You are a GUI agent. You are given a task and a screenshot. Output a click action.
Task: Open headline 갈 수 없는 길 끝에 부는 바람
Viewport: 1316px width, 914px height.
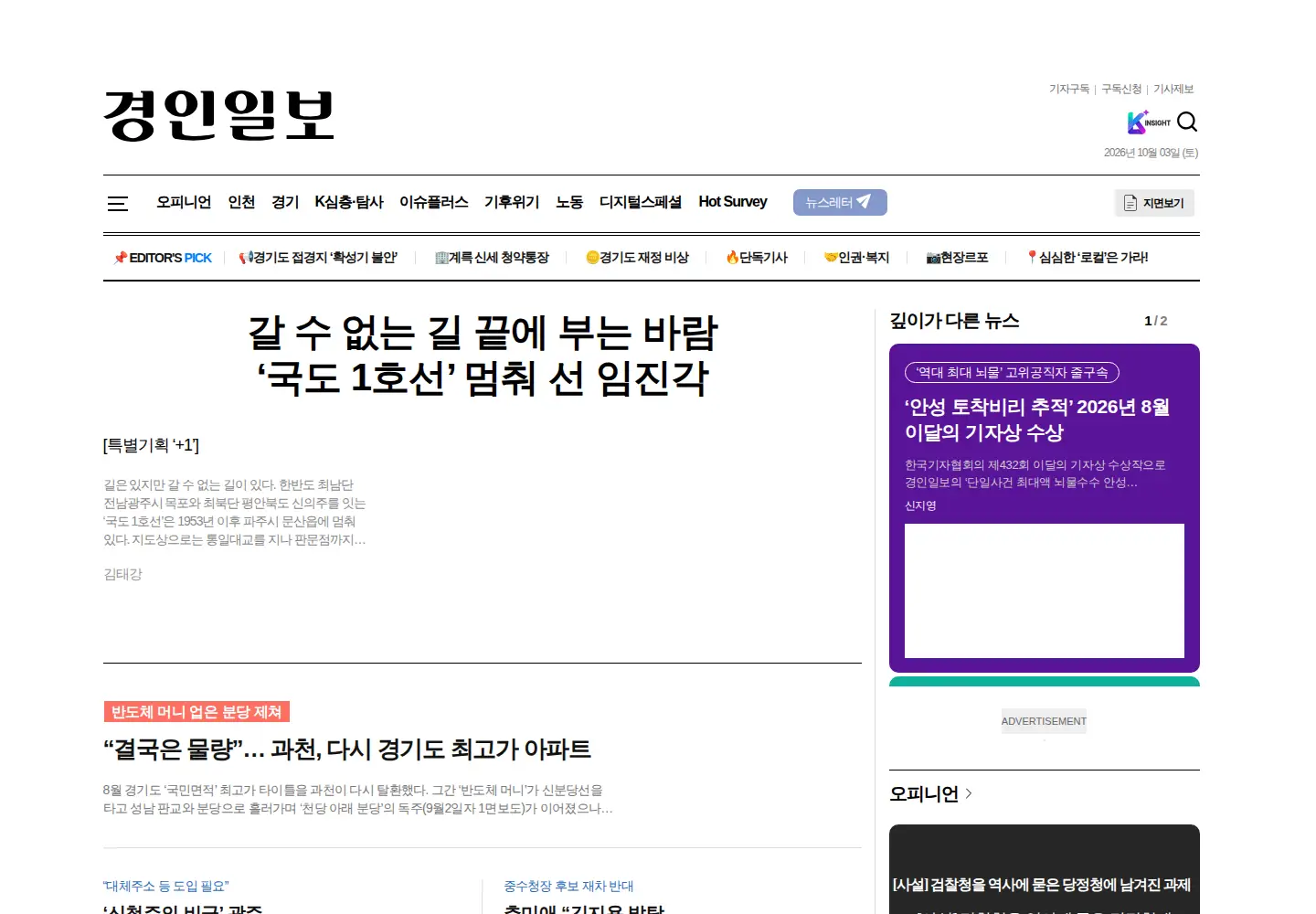[x=483, y=356]
